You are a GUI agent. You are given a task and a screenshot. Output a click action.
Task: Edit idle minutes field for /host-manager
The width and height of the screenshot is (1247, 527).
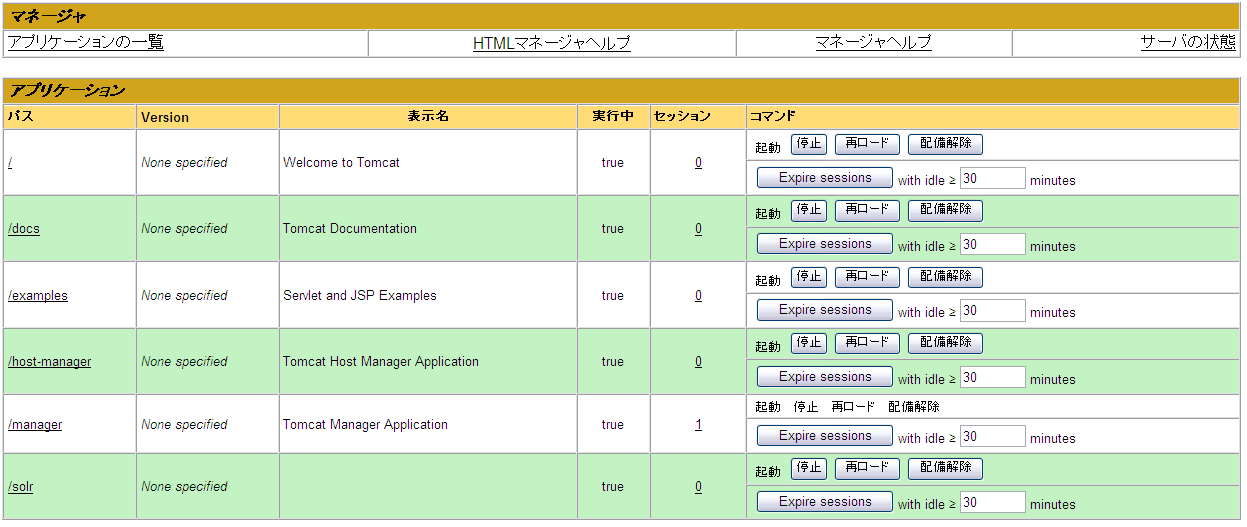(x=993, y=377)
